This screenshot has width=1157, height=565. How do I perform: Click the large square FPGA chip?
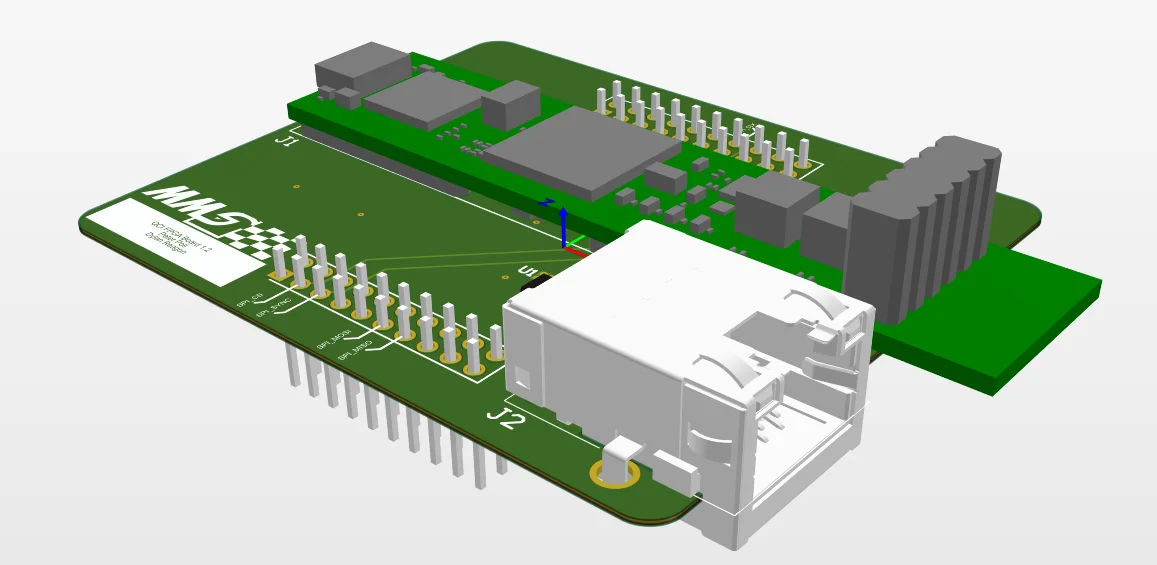coord(583,153)
